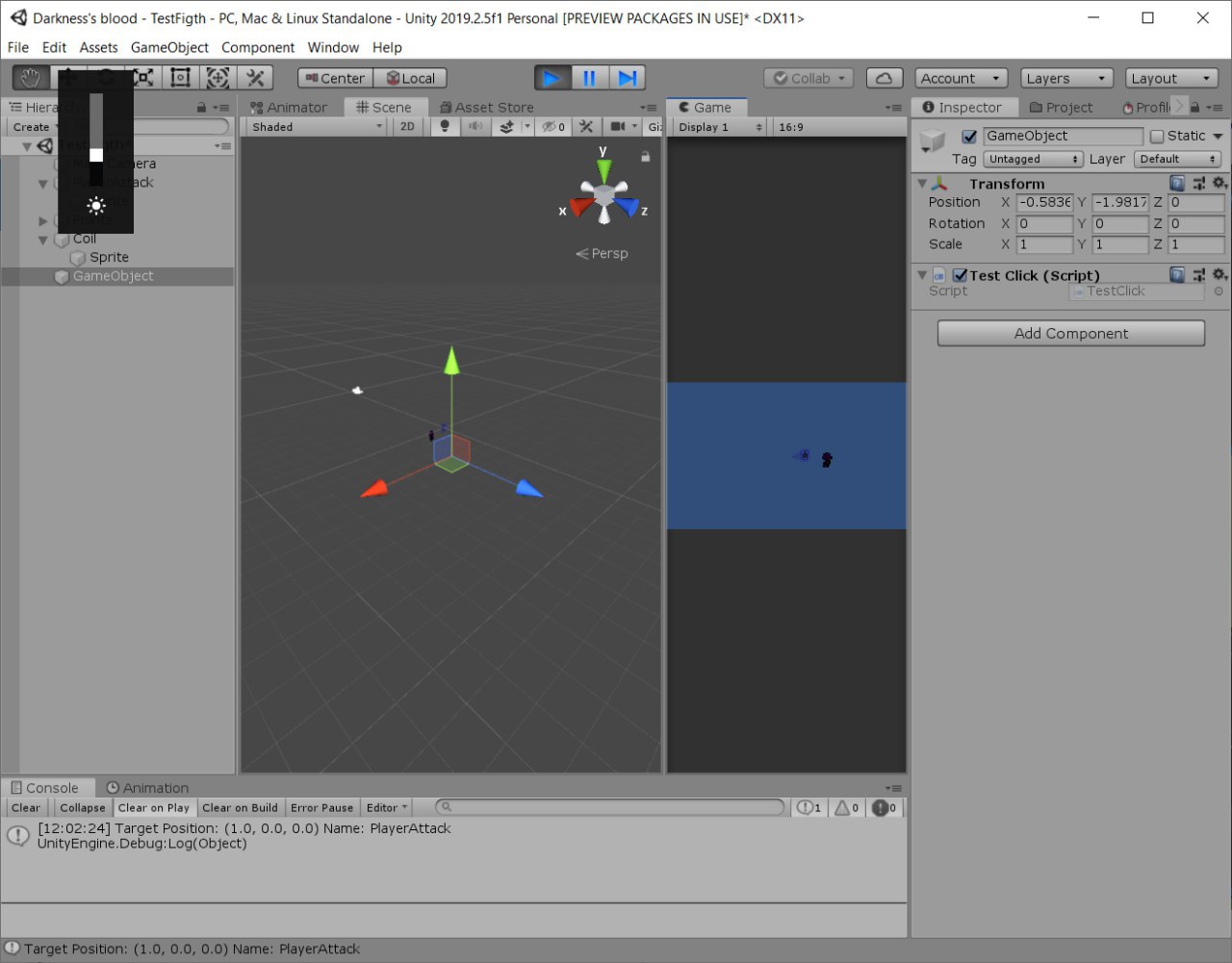Image resolution: width=1232 pixels, height=963 pixels.
Task: Toggle pivot Center button
Action: (x=335, y=78)
